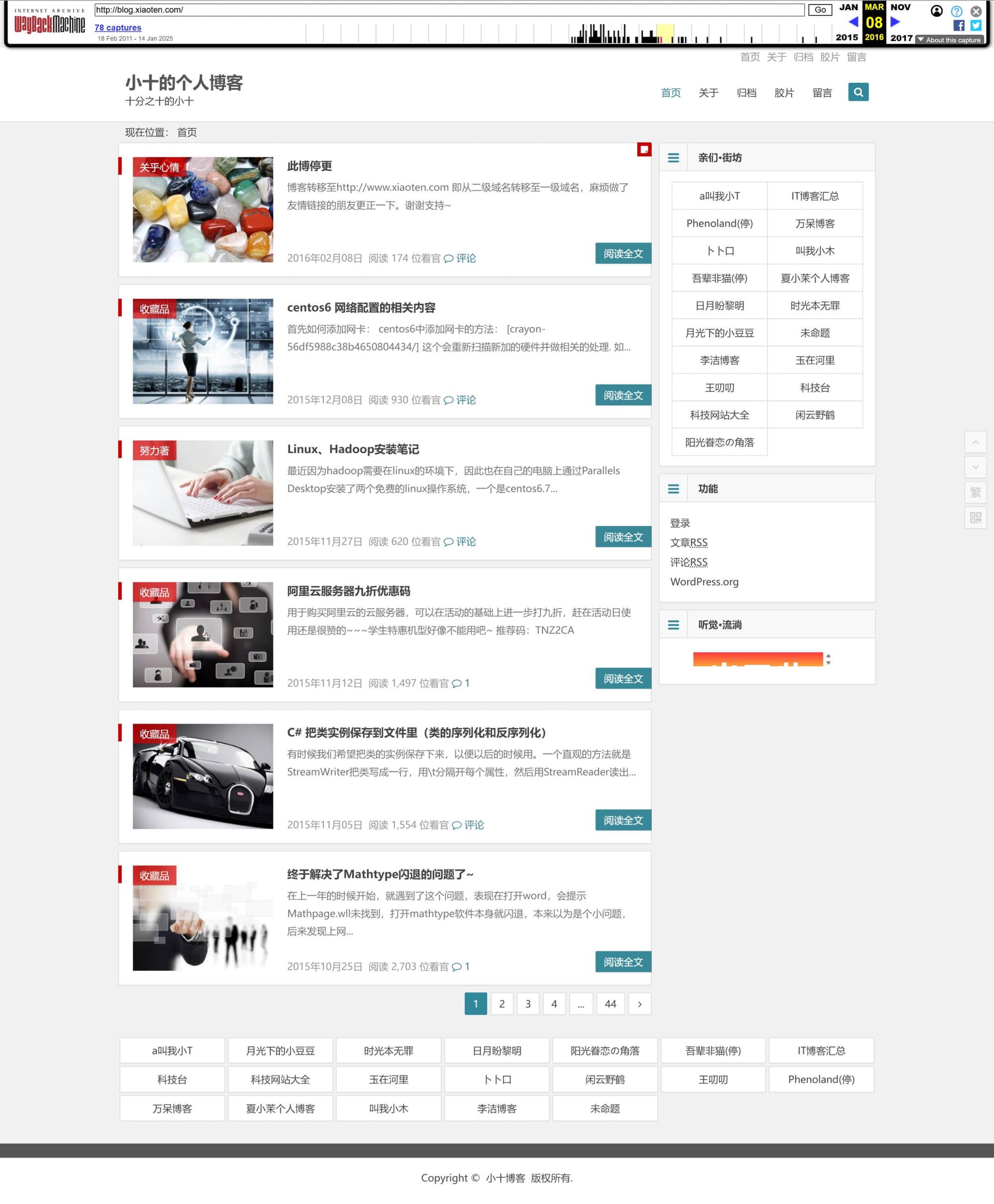Click the Twitter share icon

[x=976, y=25]
